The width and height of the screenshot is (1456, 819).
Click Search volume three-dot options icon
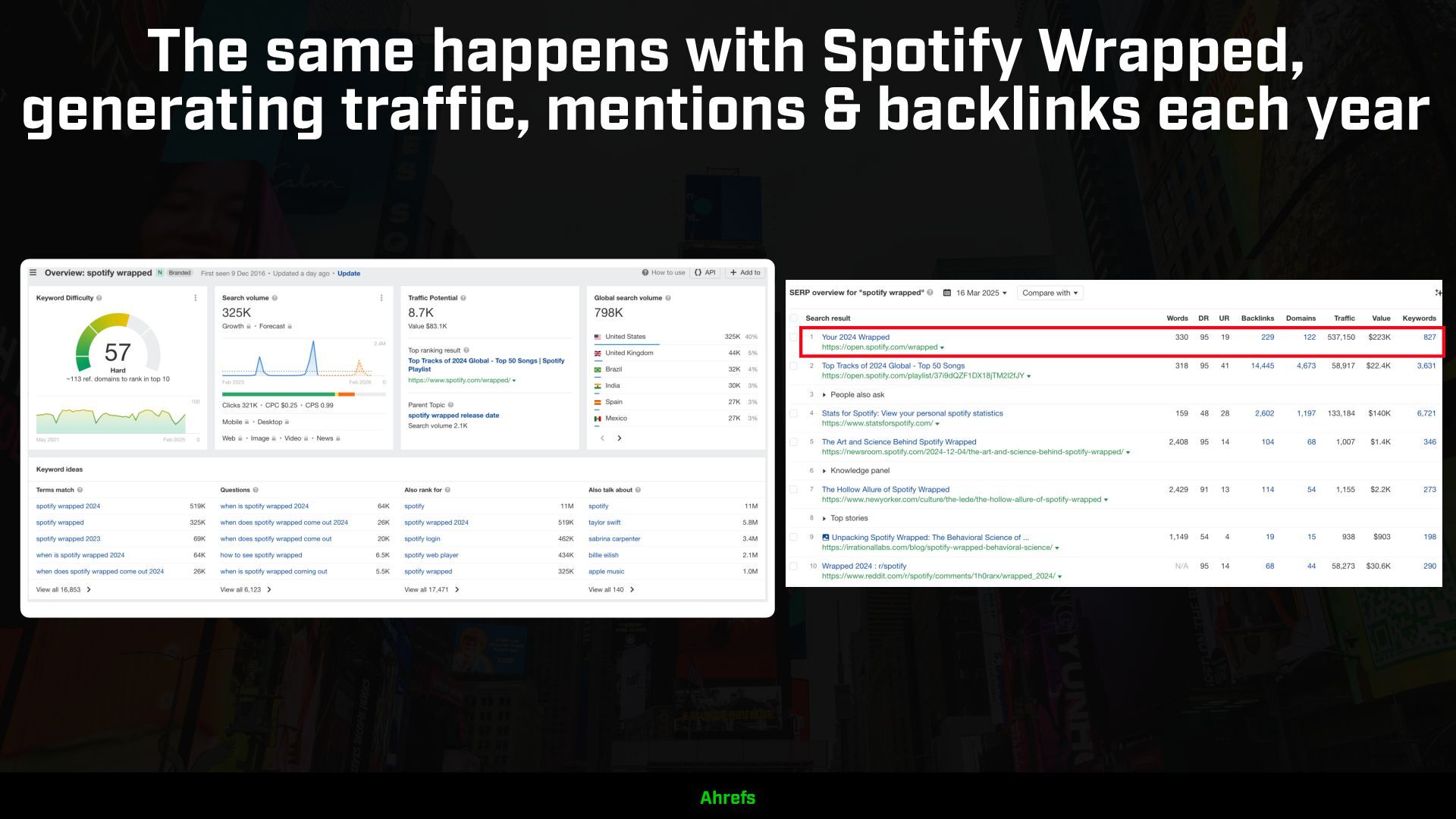pos(381,298)
